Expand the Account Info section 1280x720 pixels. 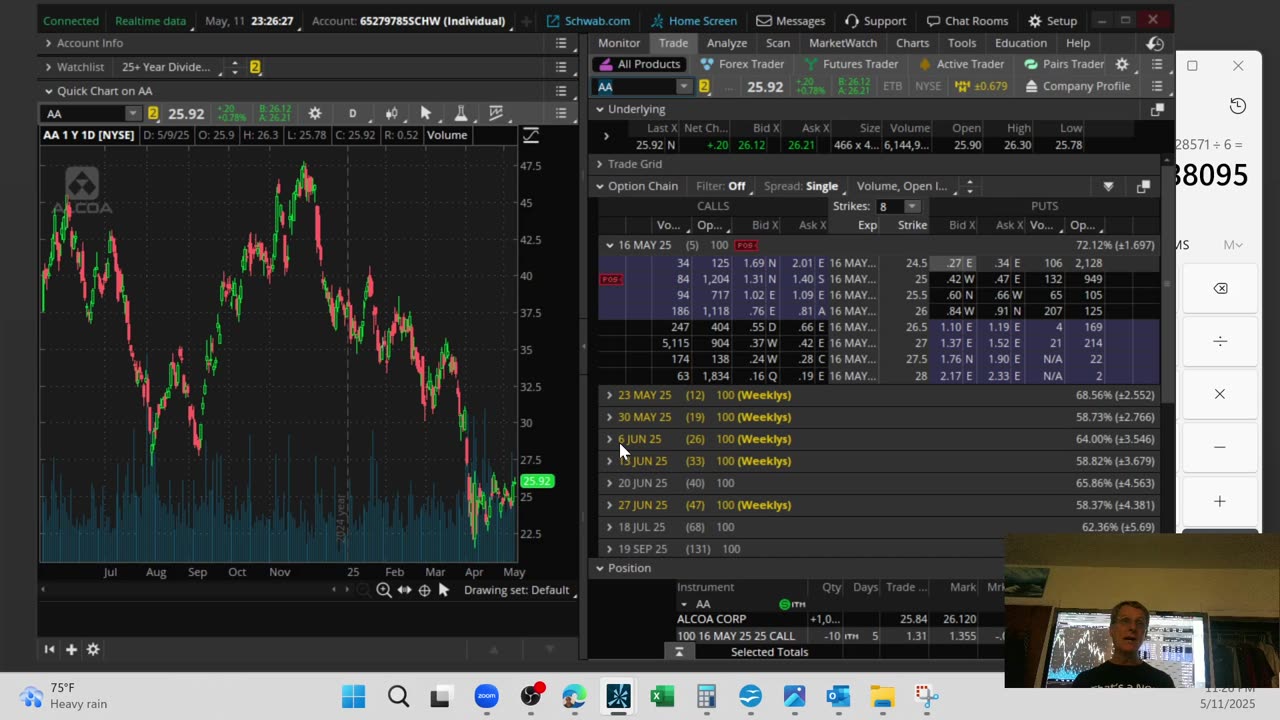[47, 43]
